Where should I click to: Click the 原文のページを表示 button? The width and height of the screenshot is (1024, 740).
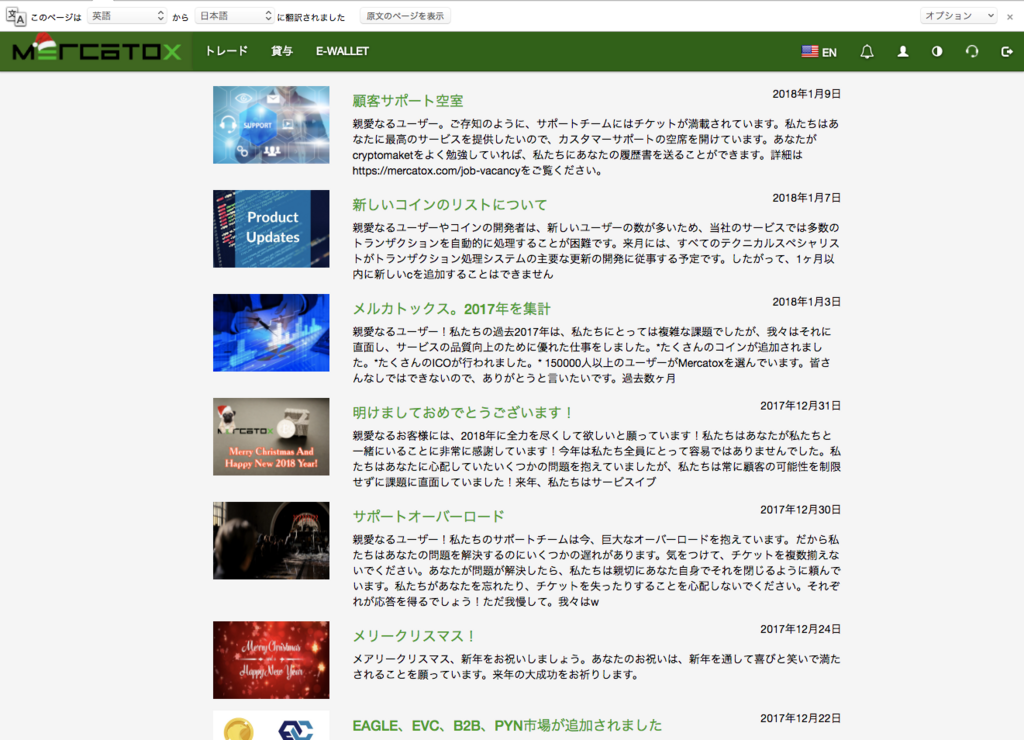tap(405, 16)
